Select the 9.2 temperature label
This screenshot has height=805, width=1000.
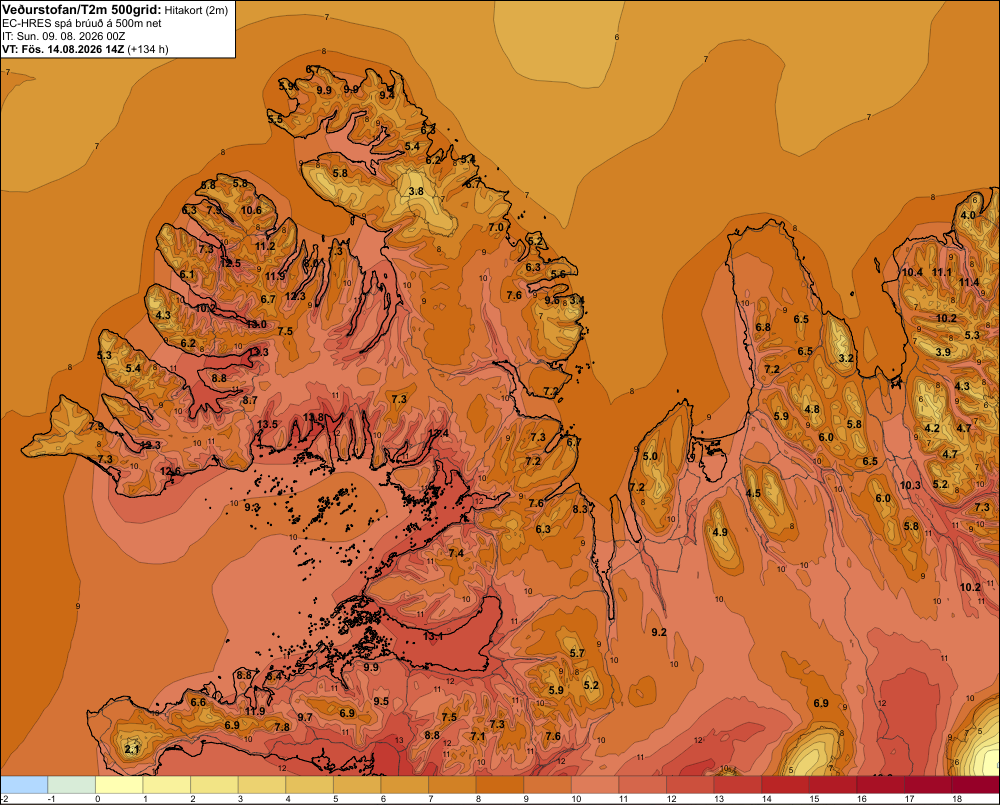659,632
